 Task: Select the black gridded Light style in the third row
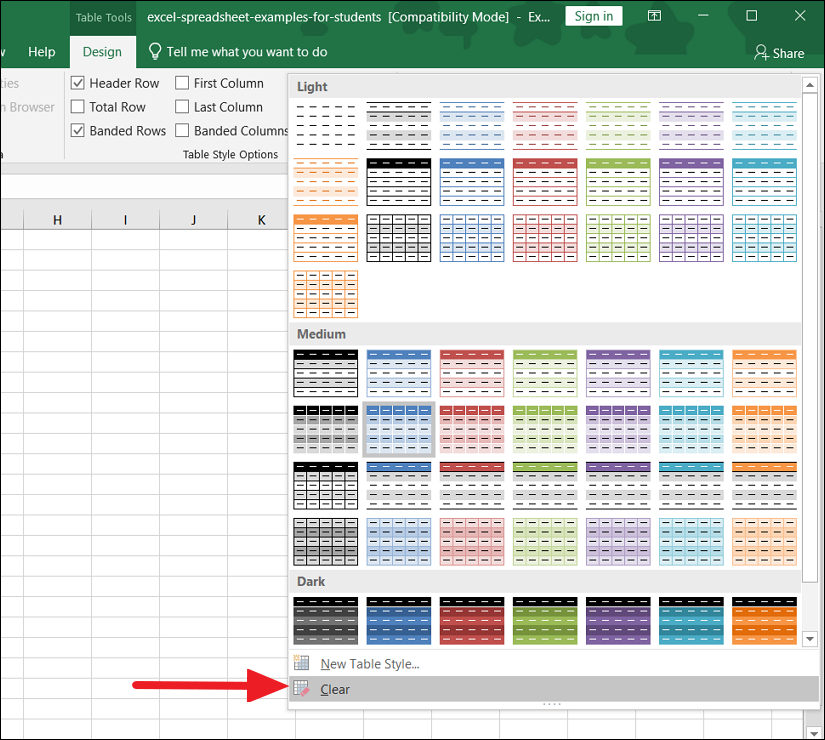399,238
